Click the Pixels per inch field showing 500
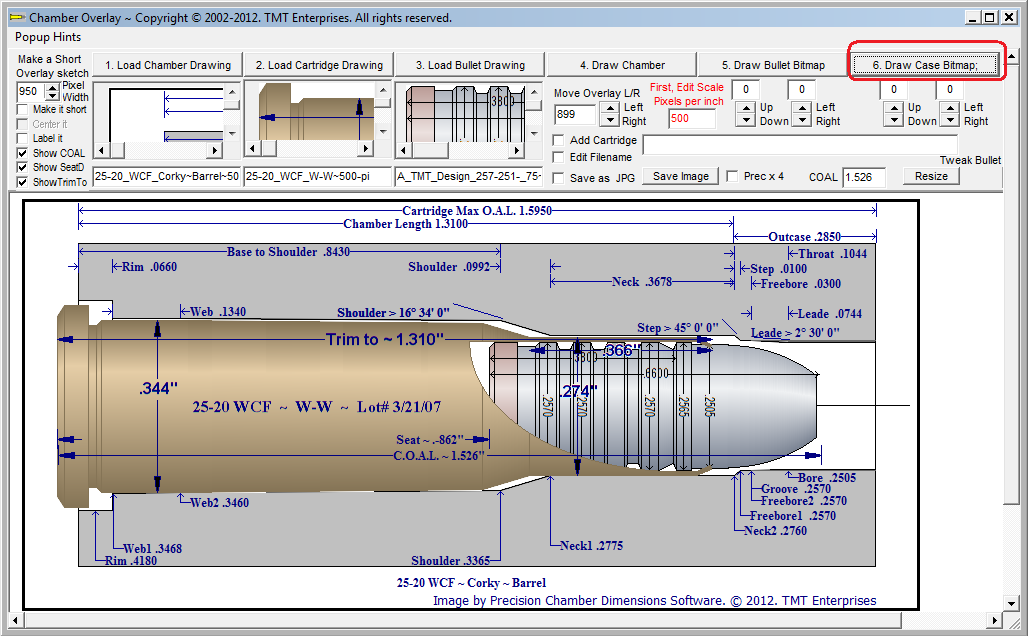The width and height of the screenshot is (1028, 636). click(x=692, y=119)
